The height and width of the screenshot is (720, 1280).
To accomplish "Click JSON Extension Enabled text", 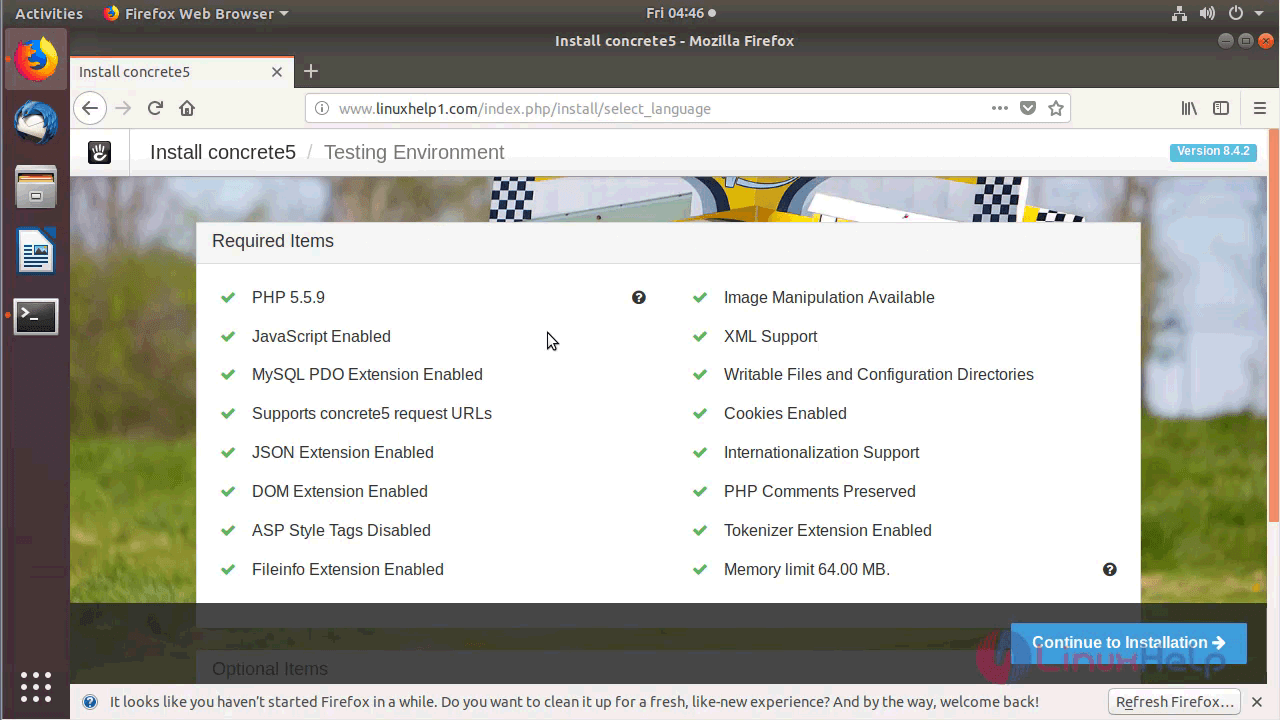I will point(343,452).
